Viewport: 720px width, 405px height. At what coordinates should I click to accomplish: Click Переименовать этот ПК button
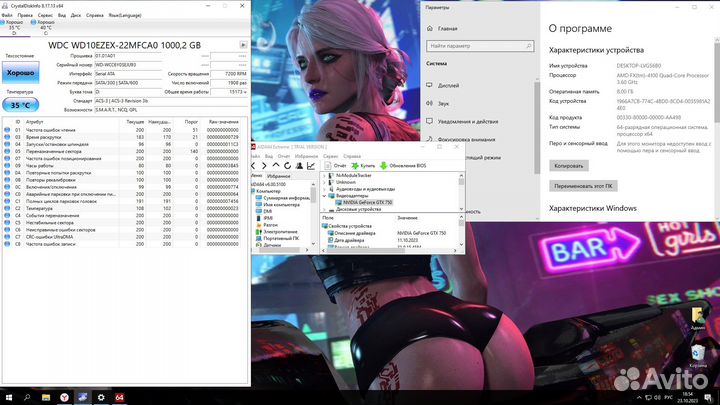[x=583, y=186]
